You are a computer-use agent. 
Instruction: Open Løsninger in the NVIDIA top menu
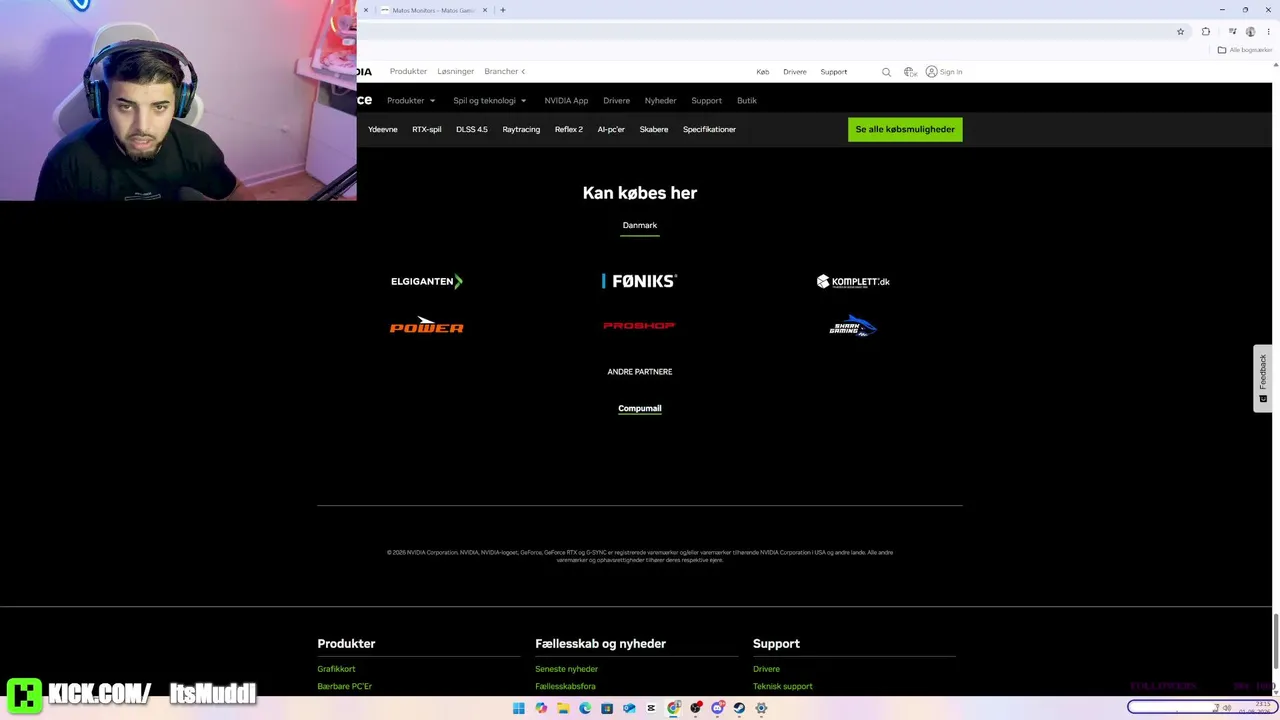456,72
